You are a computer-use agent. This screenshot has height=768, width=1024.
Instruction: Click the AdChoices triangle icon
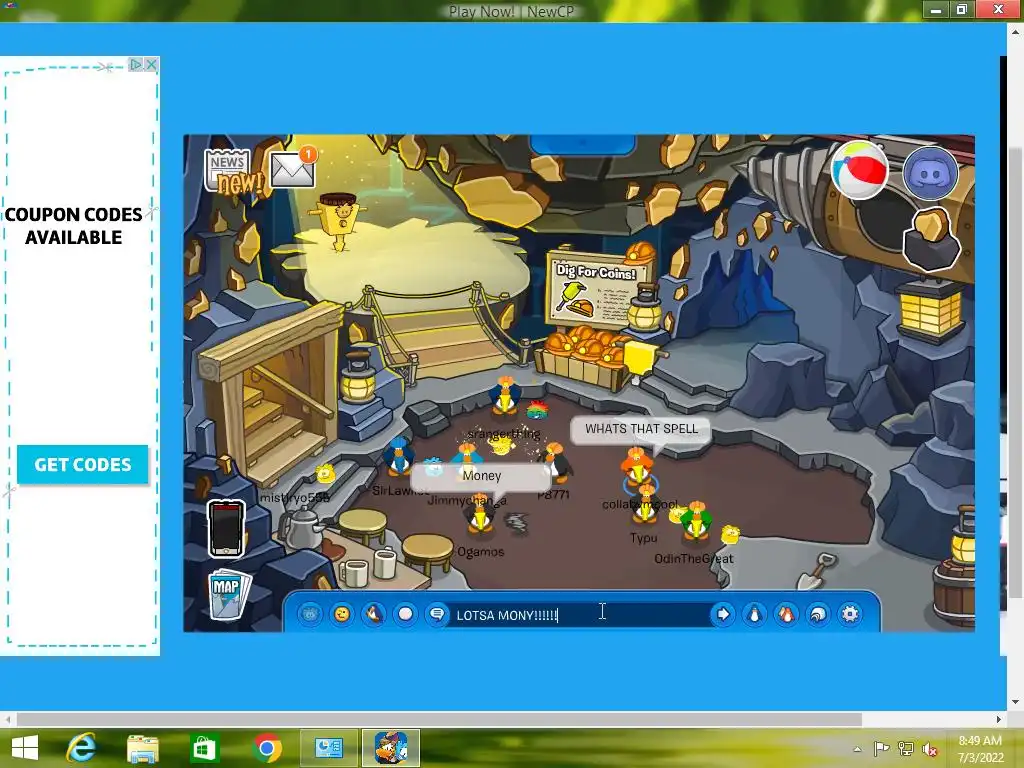click(x=136, y=64)
